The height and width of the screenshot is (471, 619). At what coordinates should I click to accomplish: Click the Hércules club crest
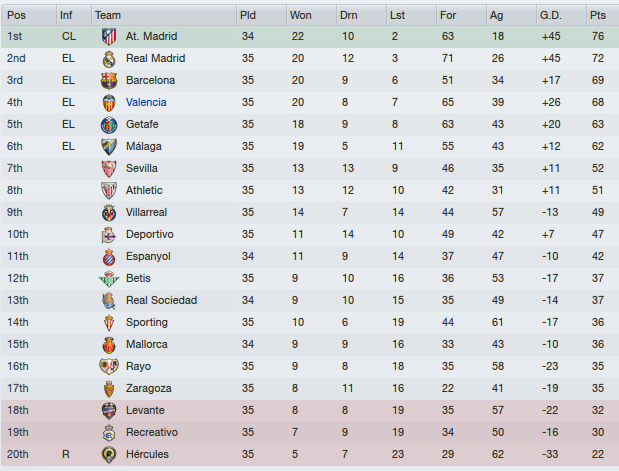click(109, 455)
